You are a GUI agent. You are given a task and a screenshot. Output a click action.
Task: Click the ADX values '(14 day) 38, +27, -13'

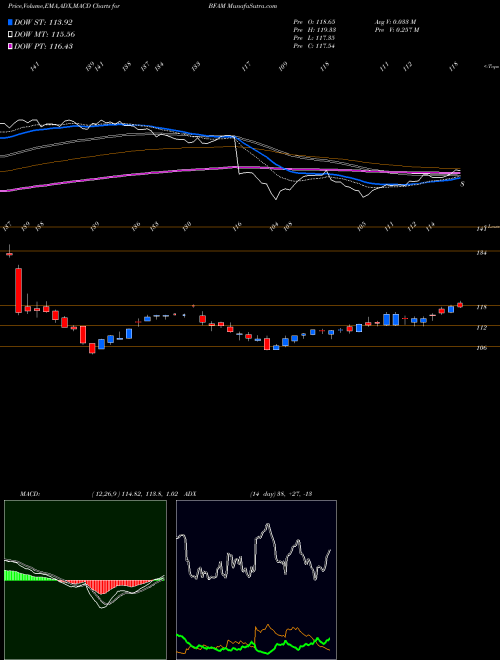[280, 494]
